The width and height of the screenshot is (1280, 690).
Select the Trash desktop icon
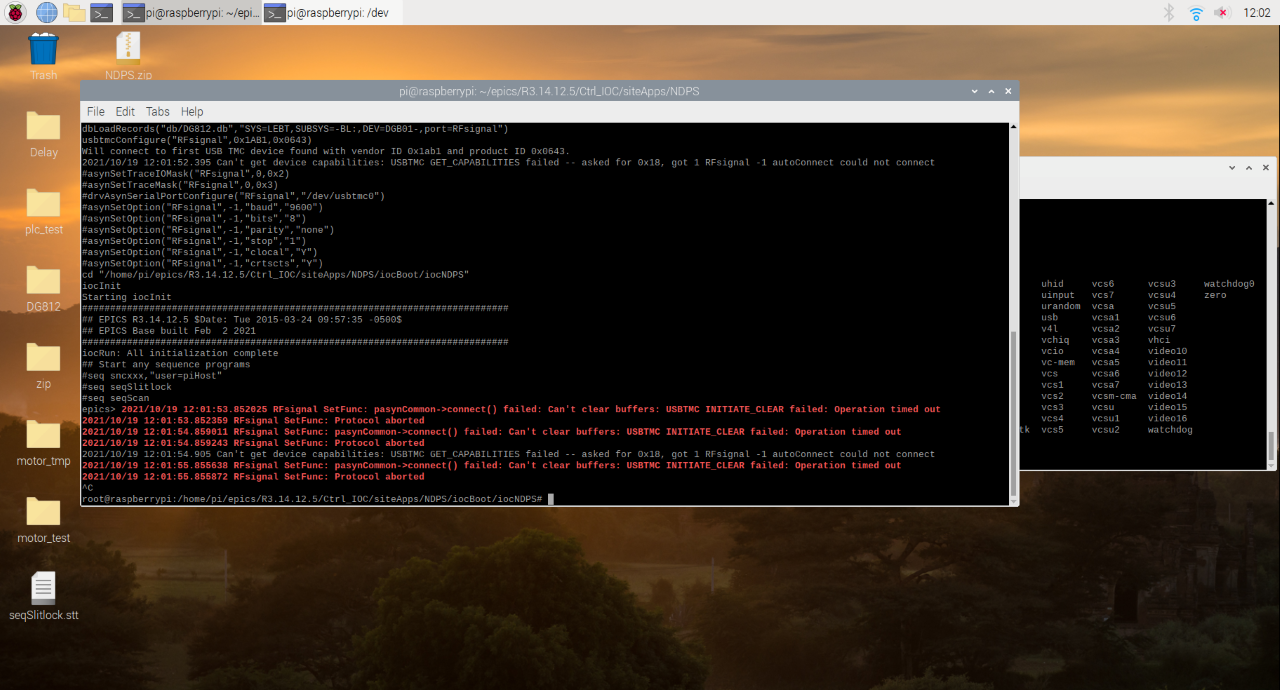(44, 57)
